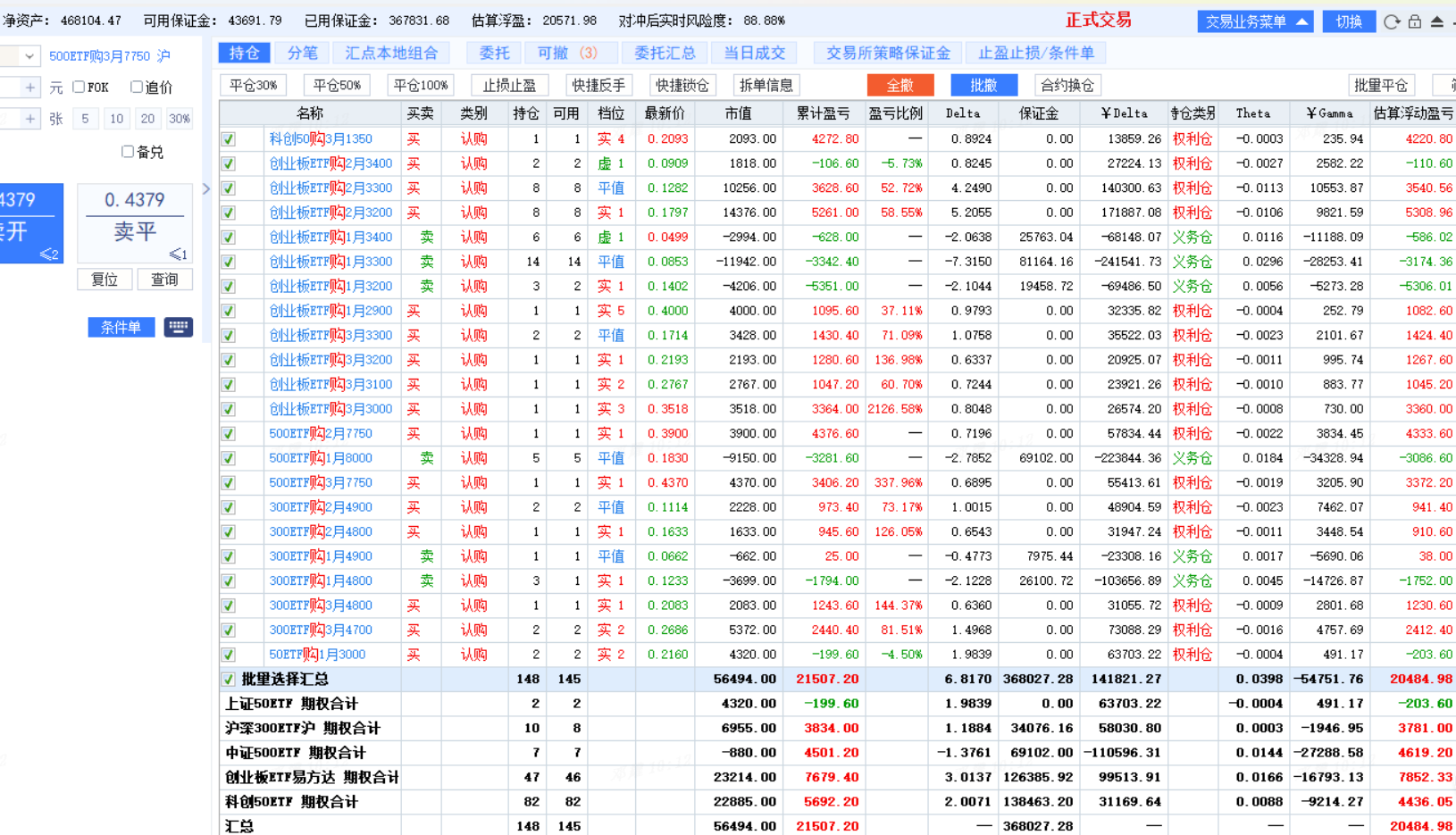This screenshot has height=835, width=1456.
Task: Open the 交易业务菜单 dropdown
Action: (1255, 21)
